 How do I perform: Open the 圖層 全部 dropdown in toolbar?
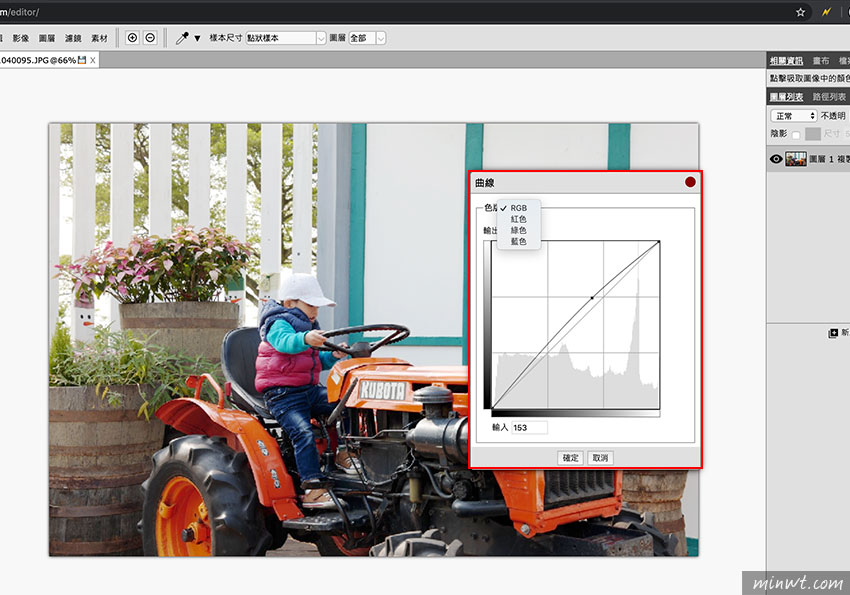click(367, 38)
